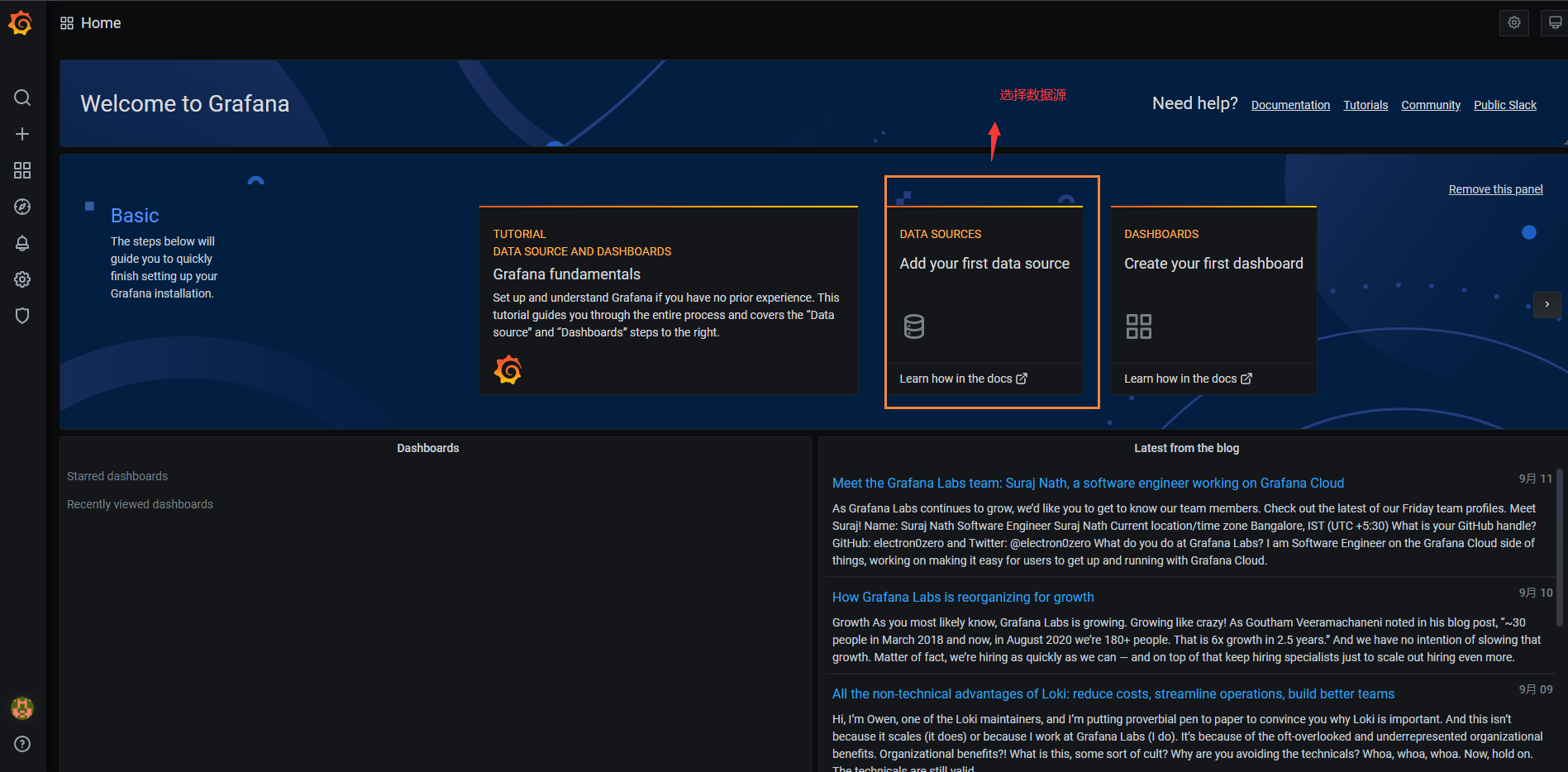The image size is (1568, 772).
Task: Open dashboard settings gear at top right
Action: pos(1513,23)
